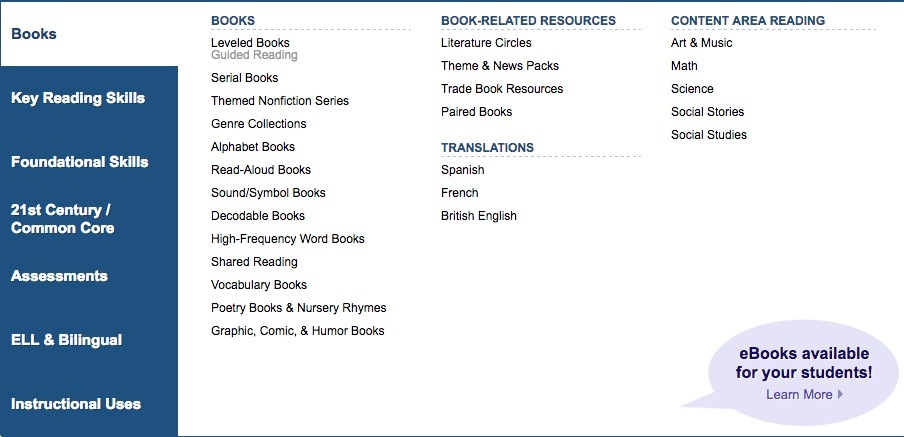Open Theme & News Packs
The image size is (904, 437).
pyautogui.click(x=500, y=66)
